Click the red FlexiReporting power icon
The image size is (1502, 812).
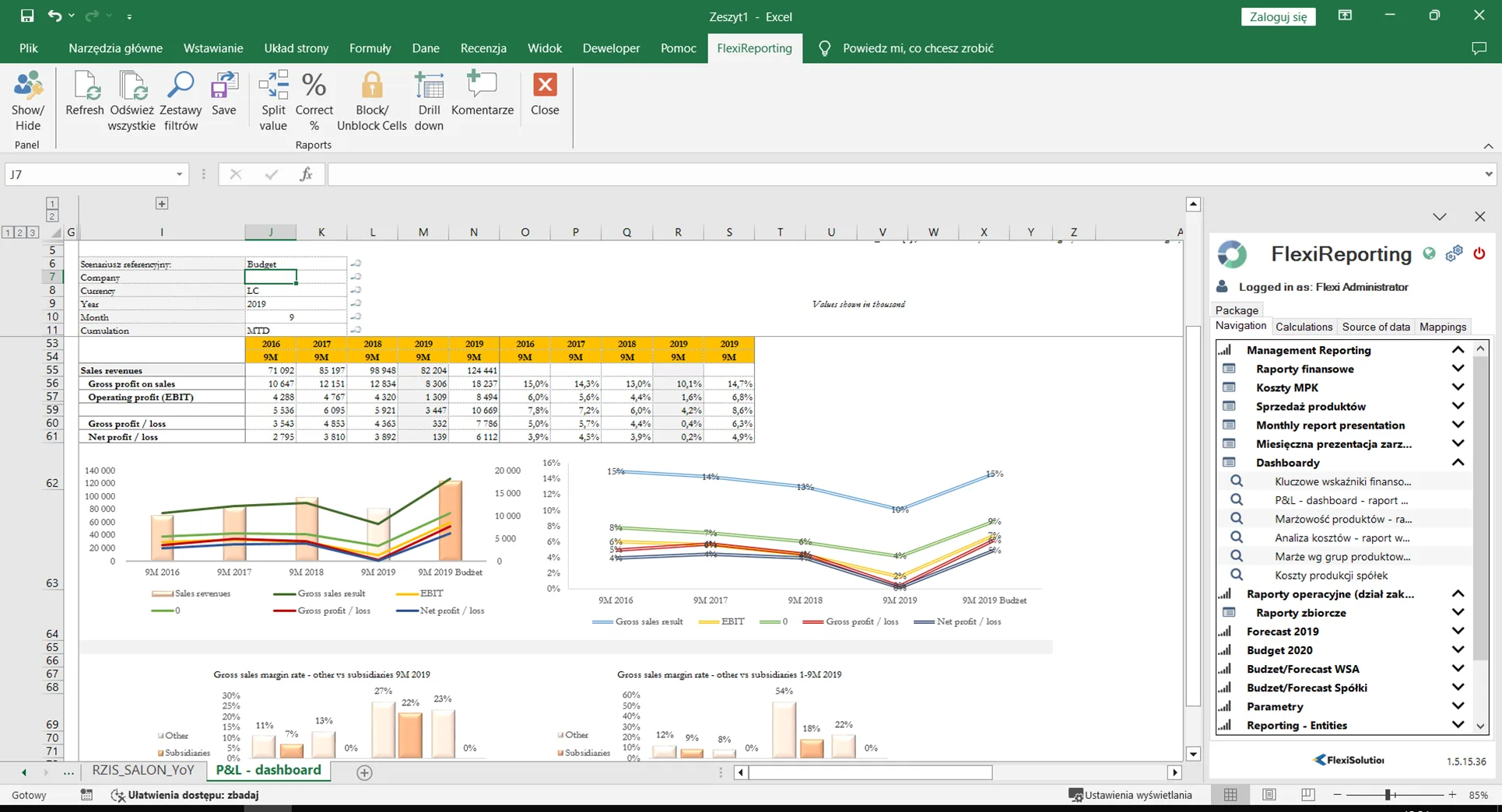click(x=1479, y=254)
